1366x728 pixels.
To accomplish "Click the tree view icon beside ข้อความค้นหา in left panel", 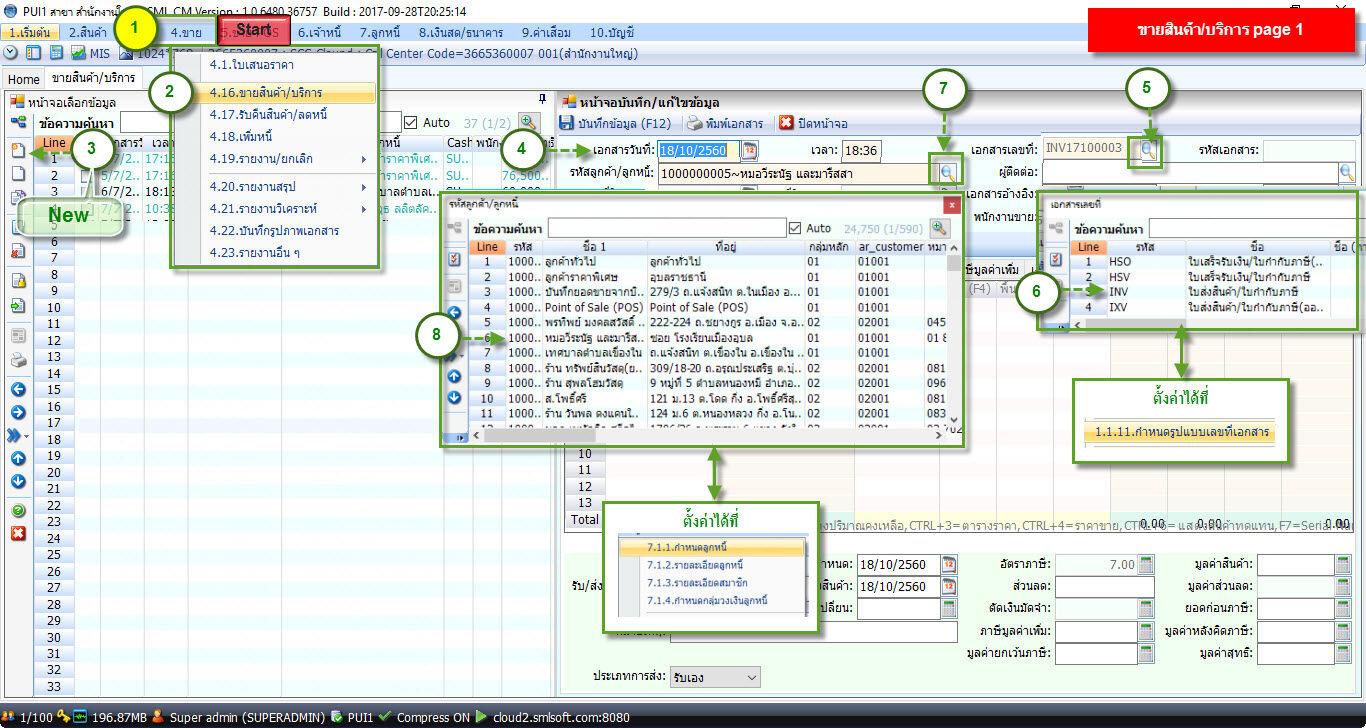I will tap(18, 122).
